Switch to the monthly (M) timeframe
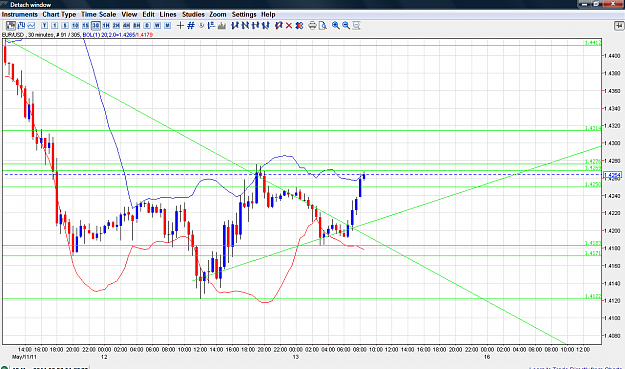This screenshot has width=625, height=369. 167,26
